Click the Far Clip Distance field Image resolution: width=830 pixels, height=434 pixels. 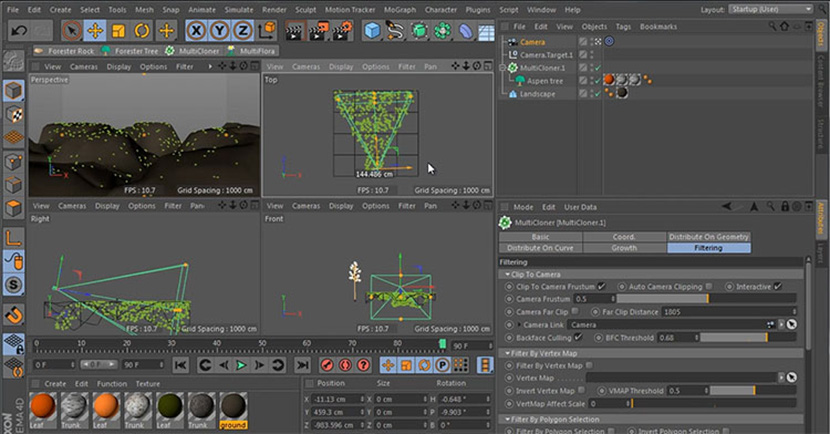729,312
